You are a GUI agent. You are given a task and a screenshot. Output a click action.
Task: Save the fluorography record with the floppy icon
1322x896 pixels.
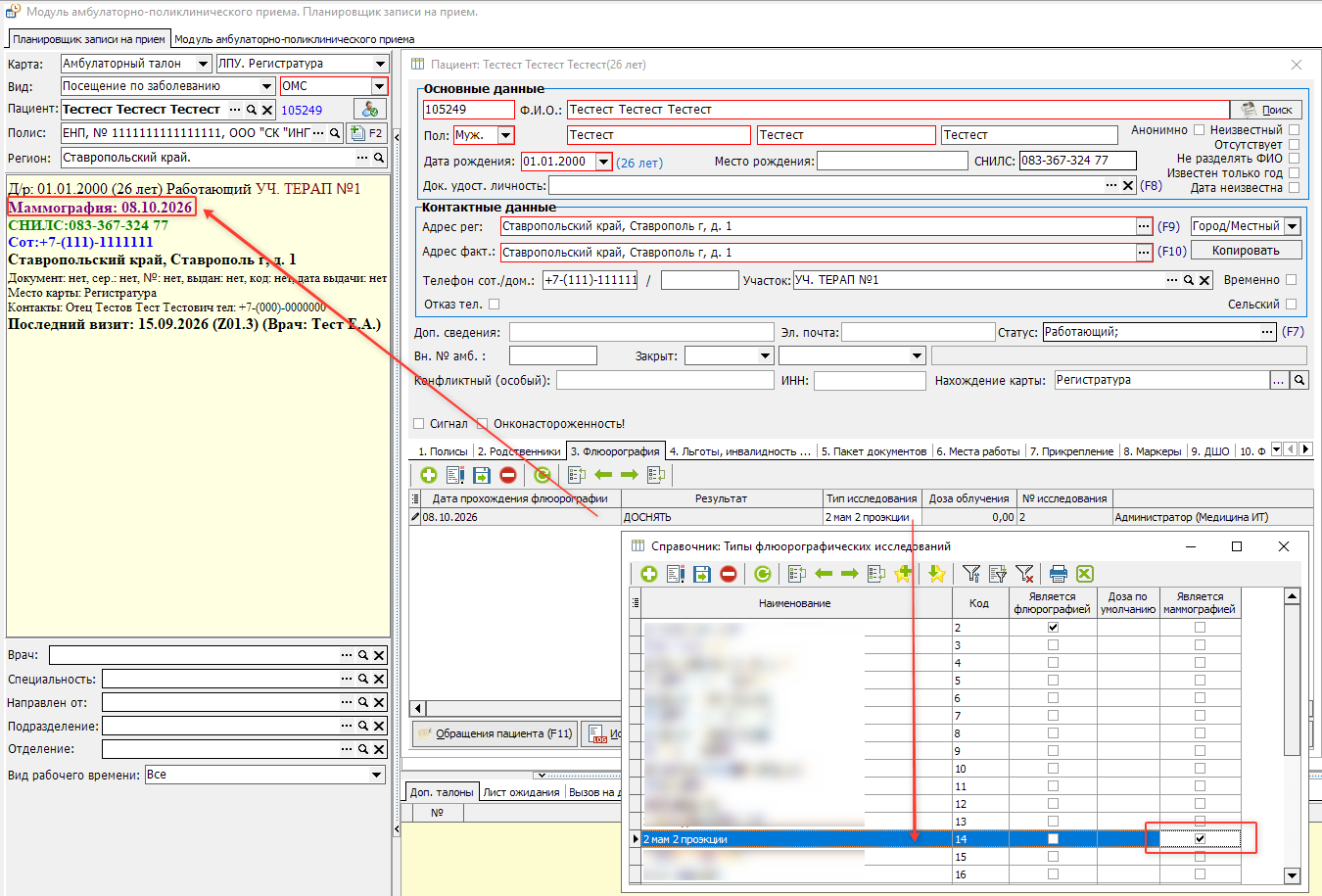(482, 475)
